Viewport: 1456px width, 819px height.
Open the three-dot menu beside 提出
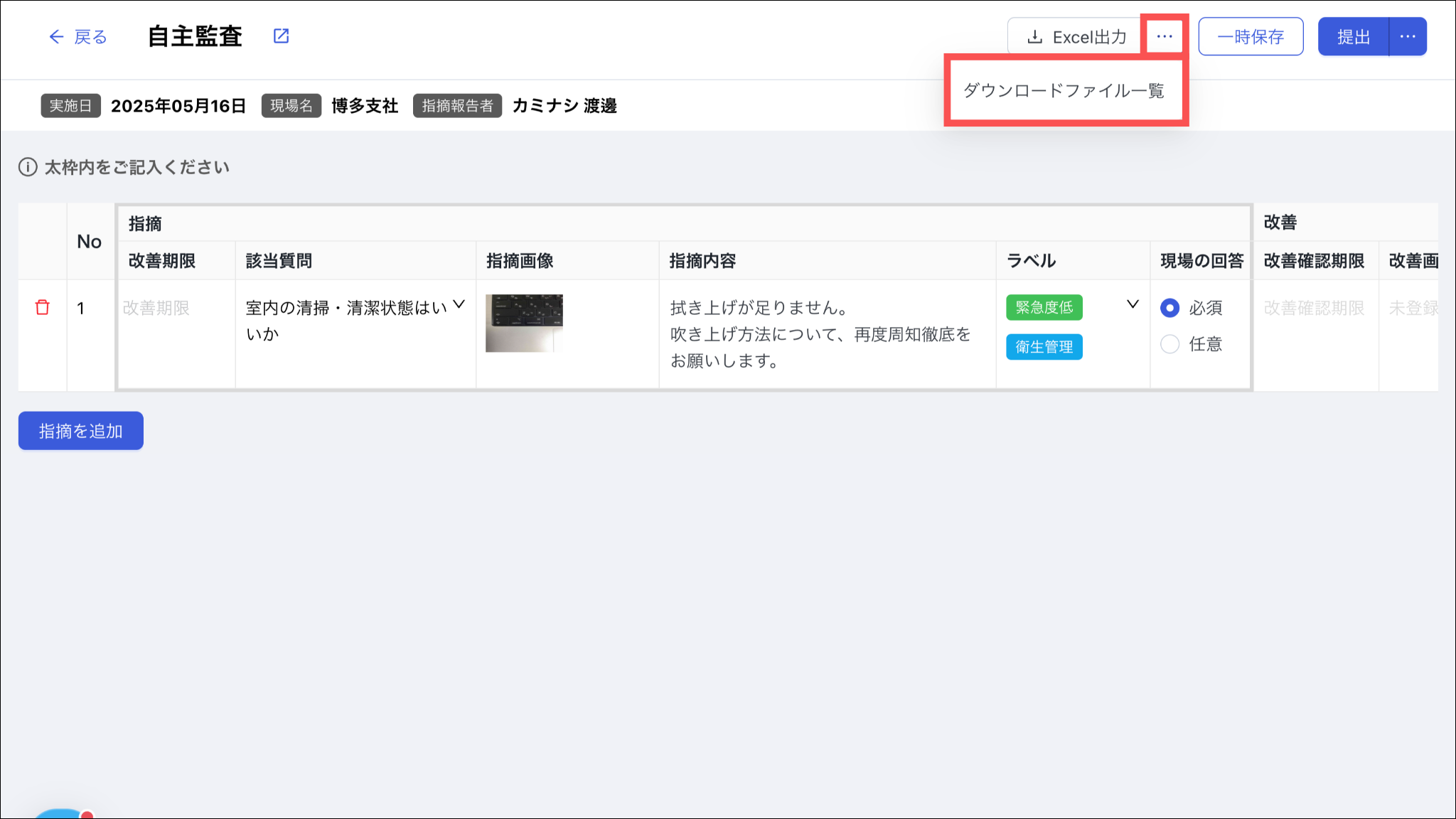point(1408,37)
